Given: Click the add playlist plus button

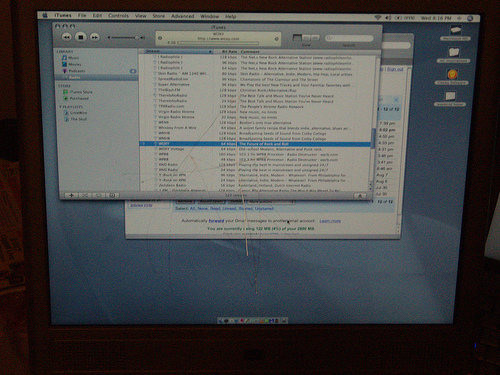Looking at the screenshot, I should pyautogui.click(x=71, y=195).
